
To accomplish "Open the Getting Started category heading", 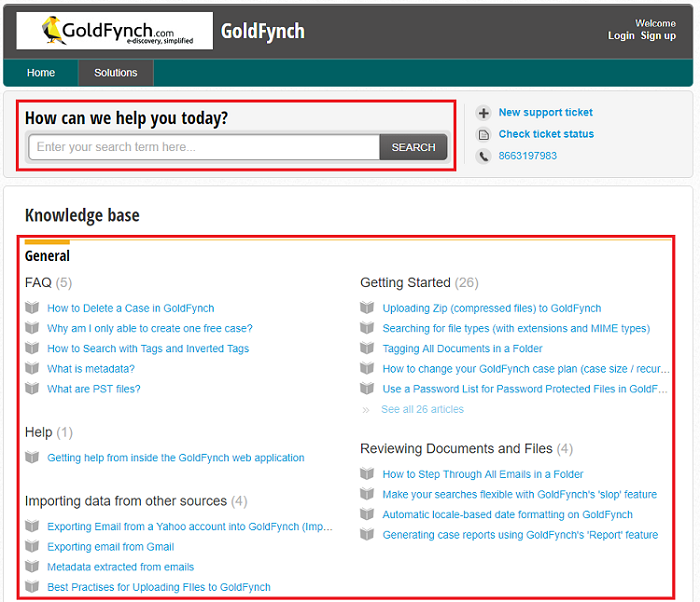I will tap(405, 283).
